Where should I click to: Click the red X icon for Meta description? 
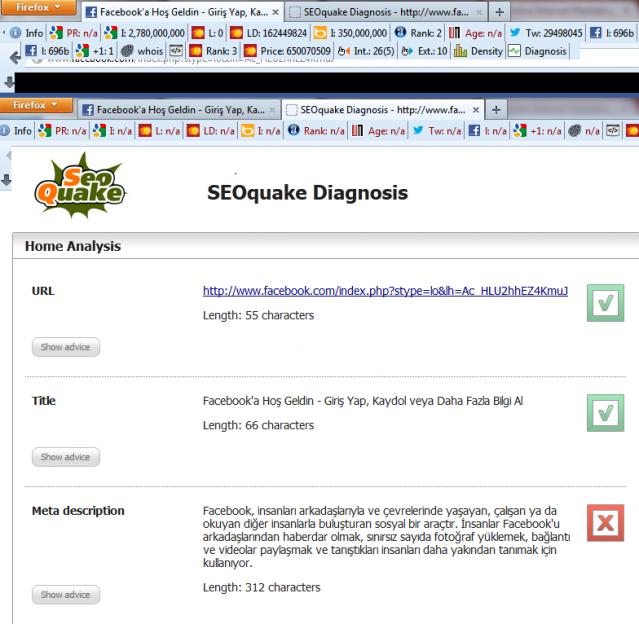point(605,523)
